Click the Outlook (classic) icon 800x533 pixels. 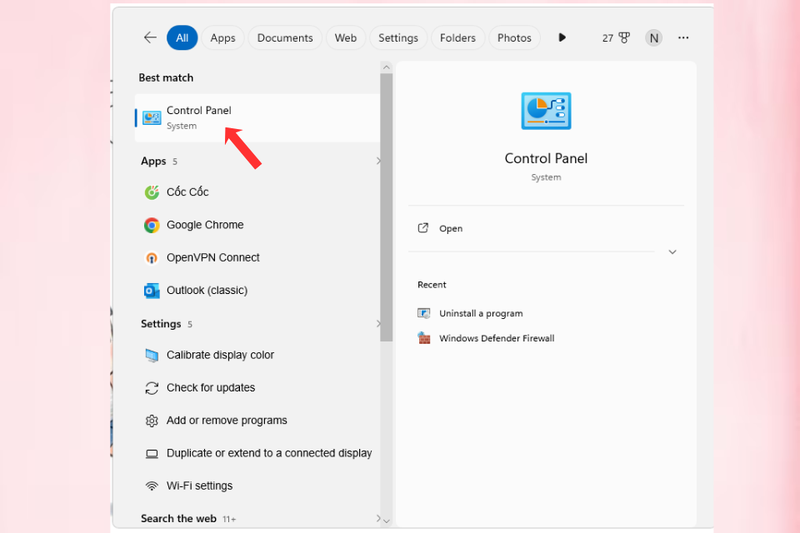pyautogui.click(x=152, y=290)
